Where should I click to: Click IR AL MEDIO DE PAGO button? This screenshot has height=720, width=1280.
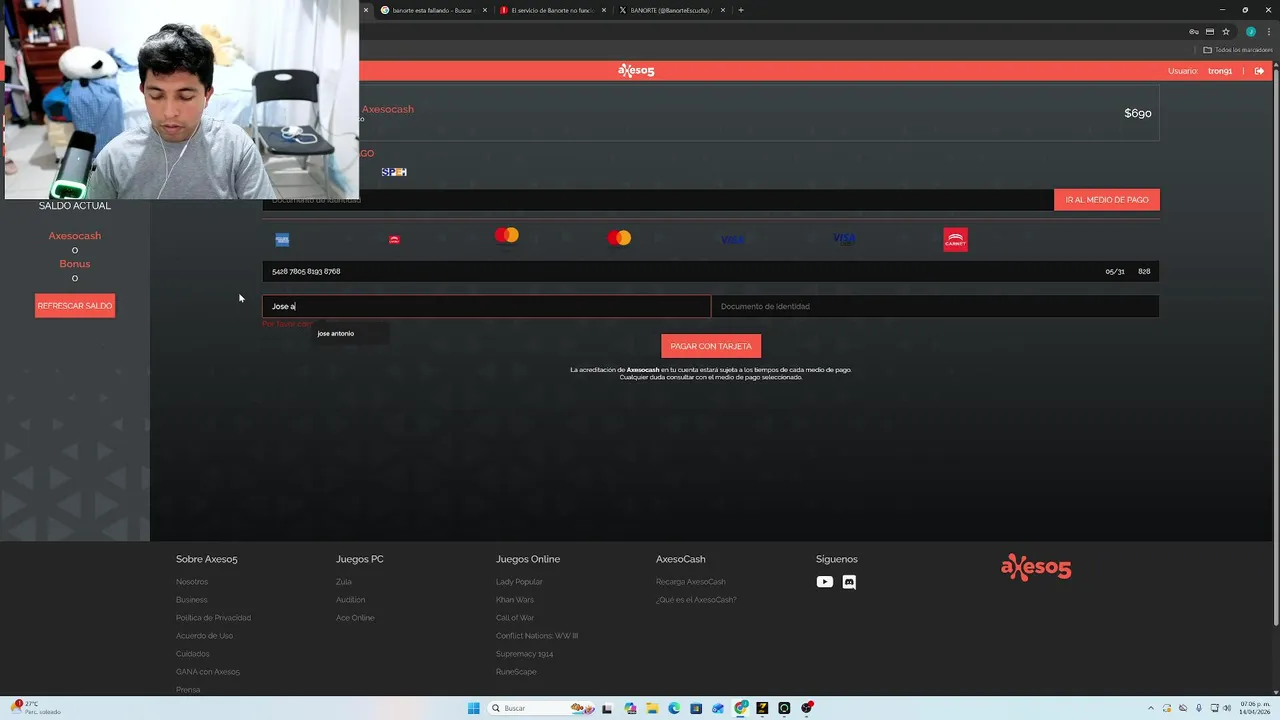tap(1107, 200)
